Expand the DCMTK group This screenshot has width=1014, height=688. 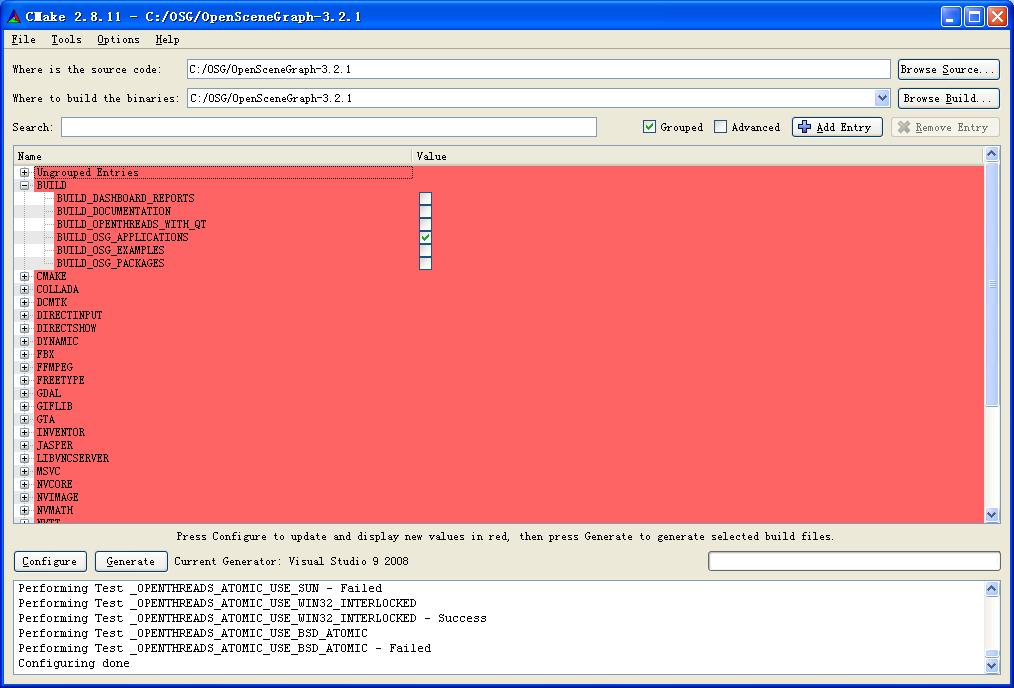(x=25, y=302)
